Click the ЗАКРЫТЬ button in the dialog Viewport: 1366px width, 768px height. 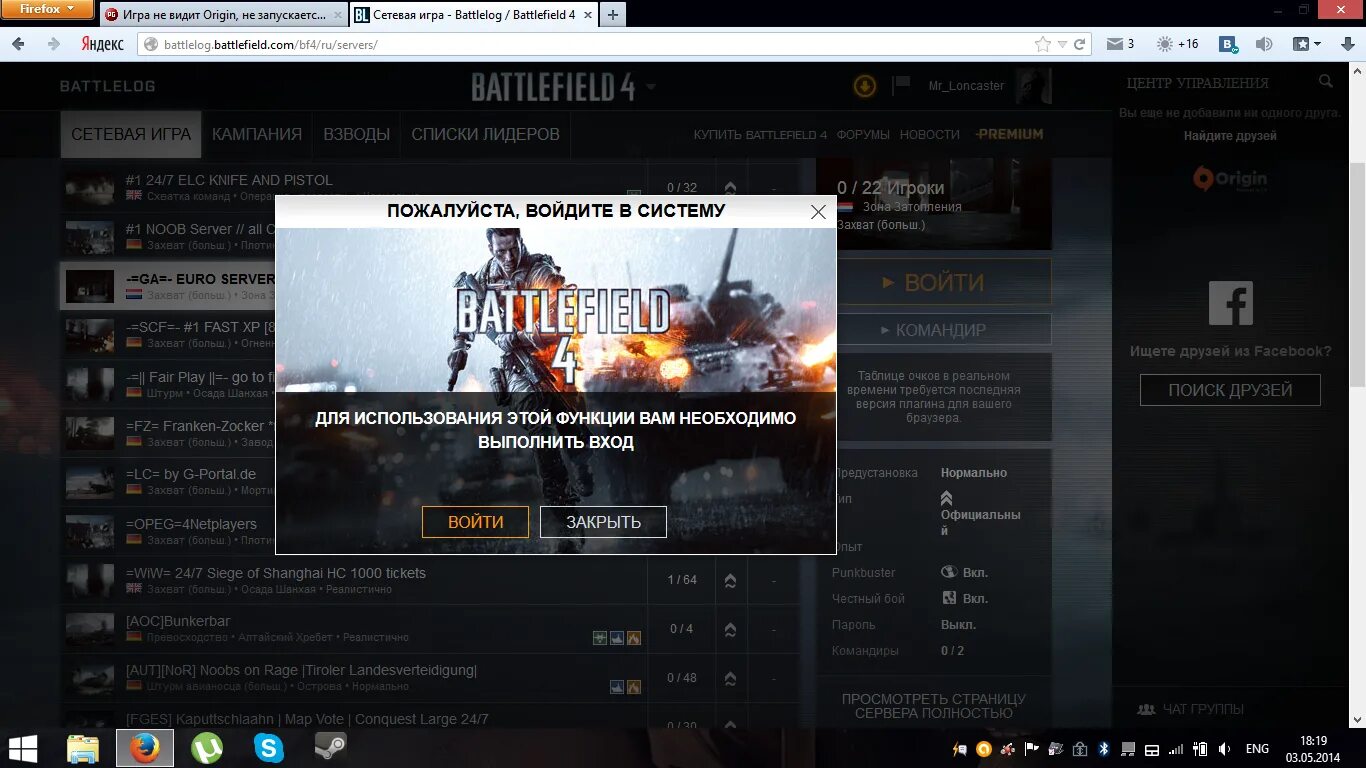coord(603,522)
